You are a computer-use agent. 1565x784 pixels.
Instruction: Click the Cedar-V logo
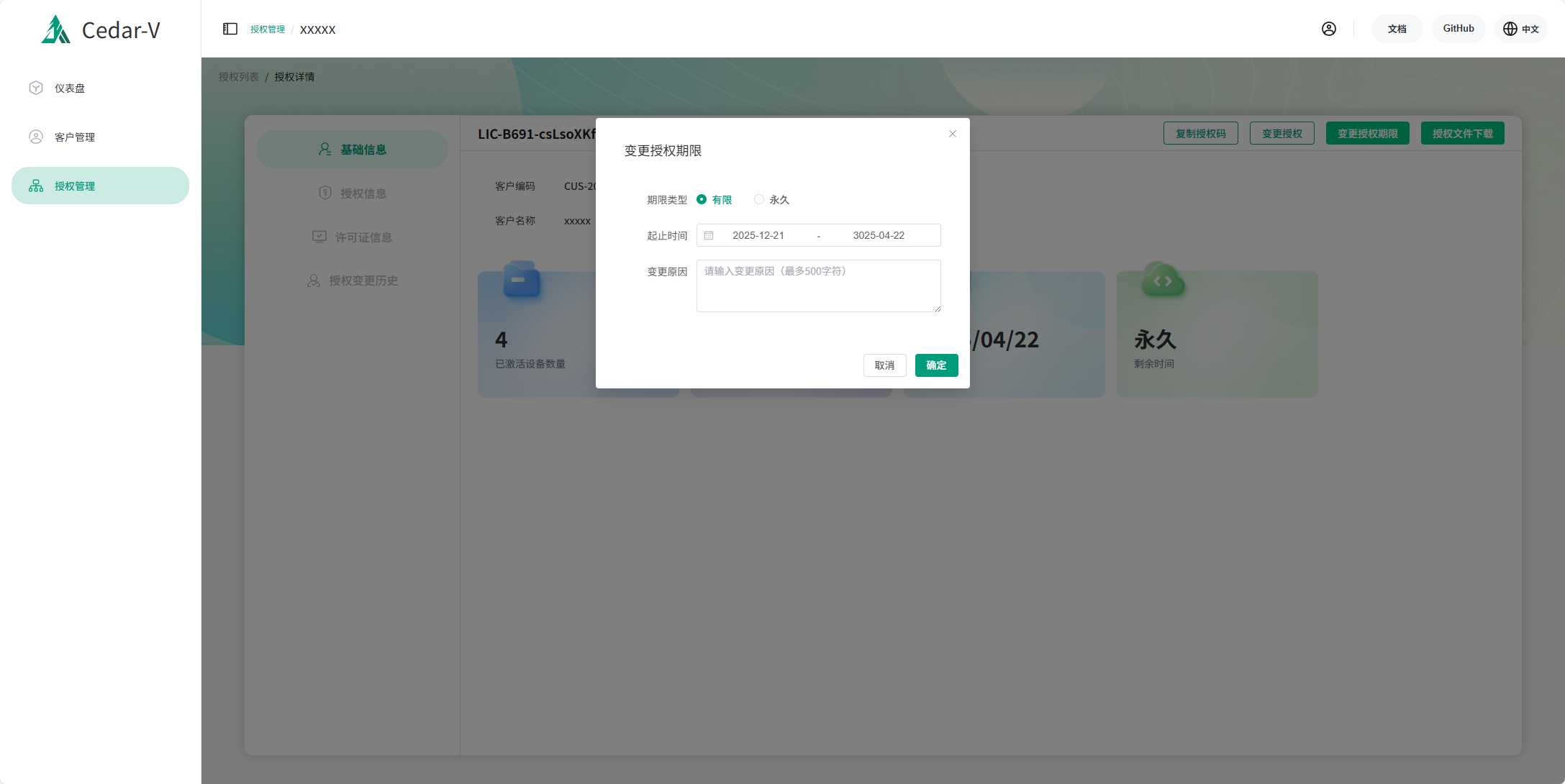(101, 29)
